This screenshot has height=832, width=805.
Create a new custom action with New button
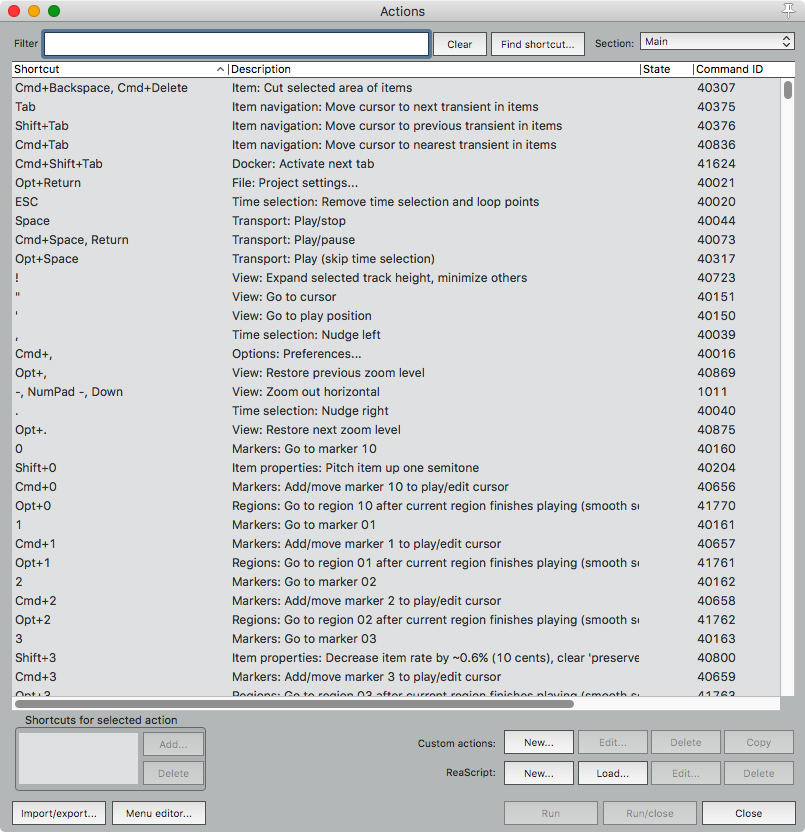click(x=538, y=742)
